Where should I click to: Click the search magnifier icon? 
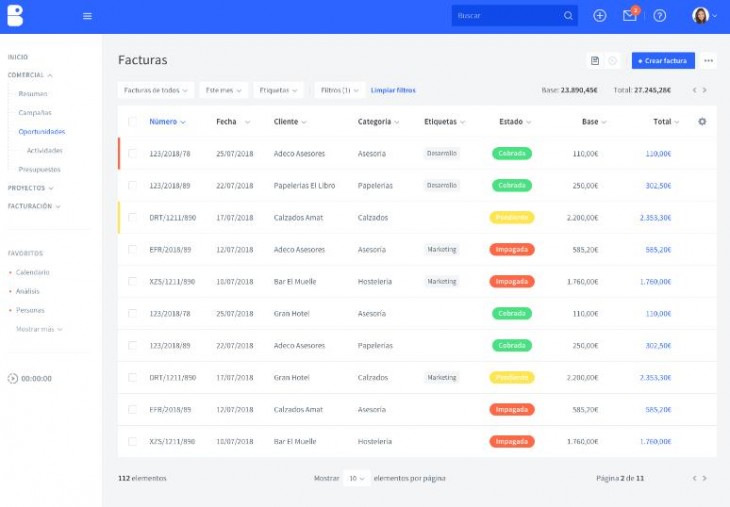coord(568,16)
